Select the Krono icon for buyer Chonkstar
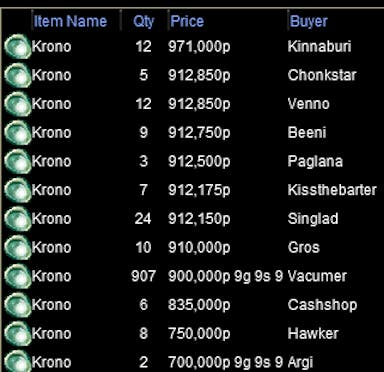This screenshot has width=384, height=372. tap(18, 75)
